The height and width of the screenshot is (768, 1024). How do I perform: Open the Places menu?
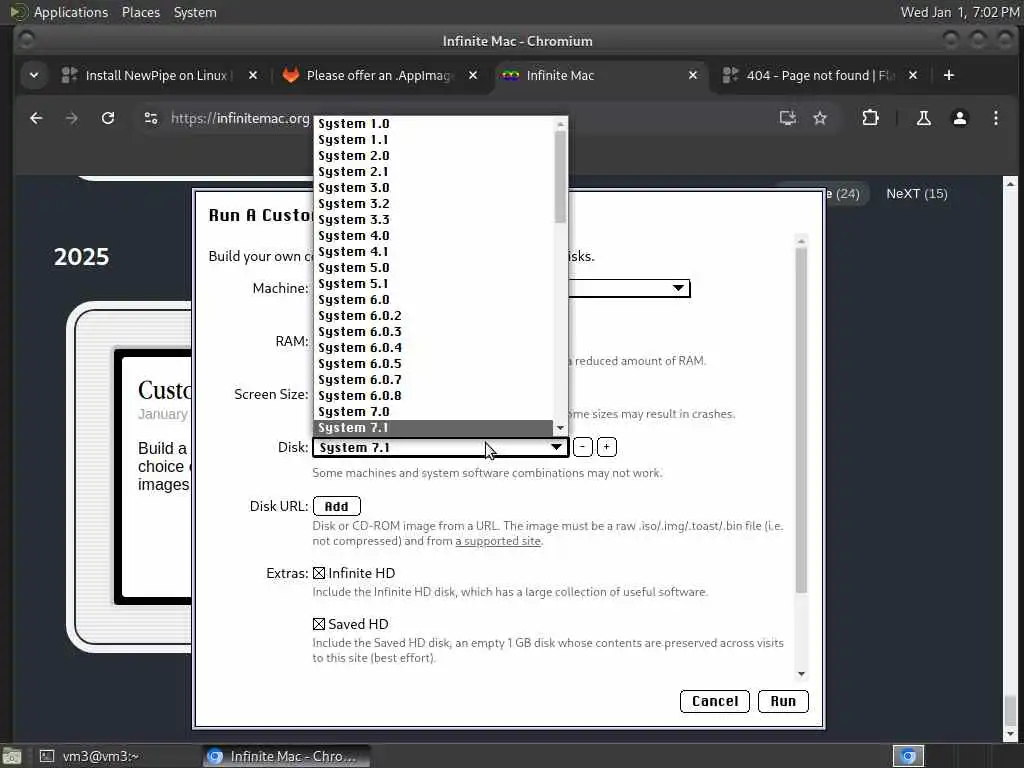(140, 12)
